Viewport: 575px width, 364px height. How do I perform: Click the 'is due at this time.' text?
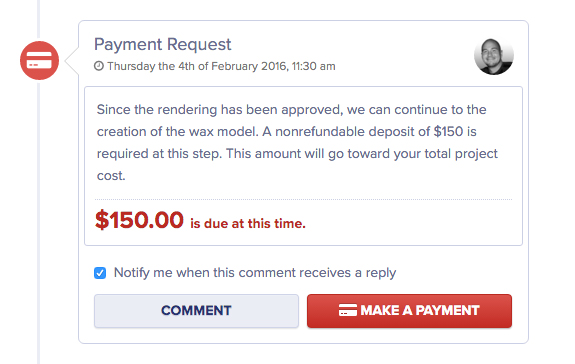(248, 224)
